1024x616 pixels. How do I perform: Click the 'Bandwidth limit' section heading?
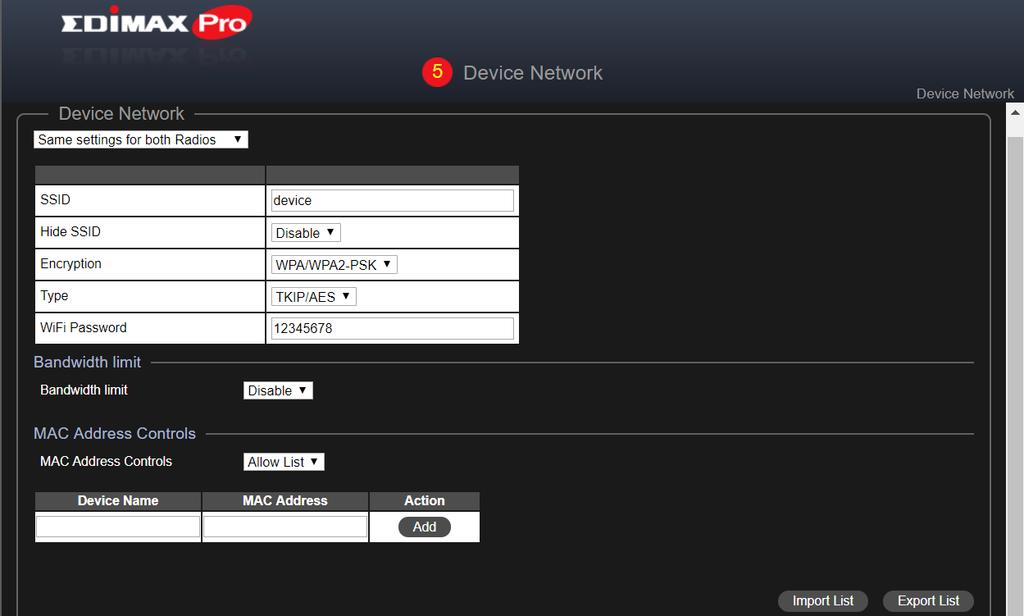pyautogui.click(x=87, y=362)
